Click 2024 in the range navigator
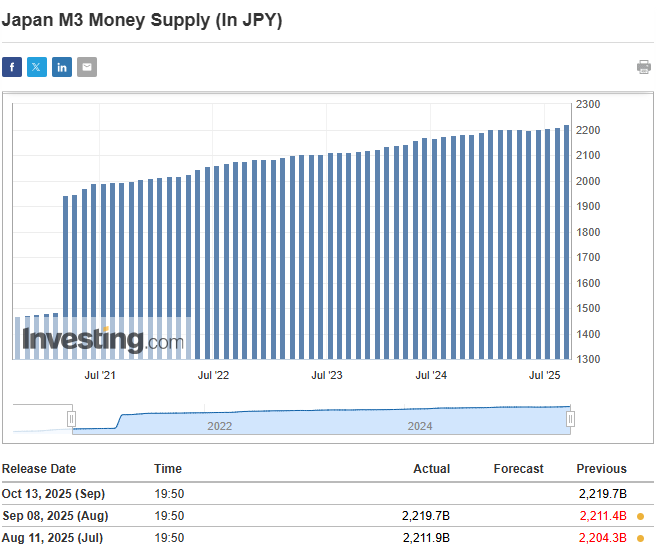 [420, 426]
